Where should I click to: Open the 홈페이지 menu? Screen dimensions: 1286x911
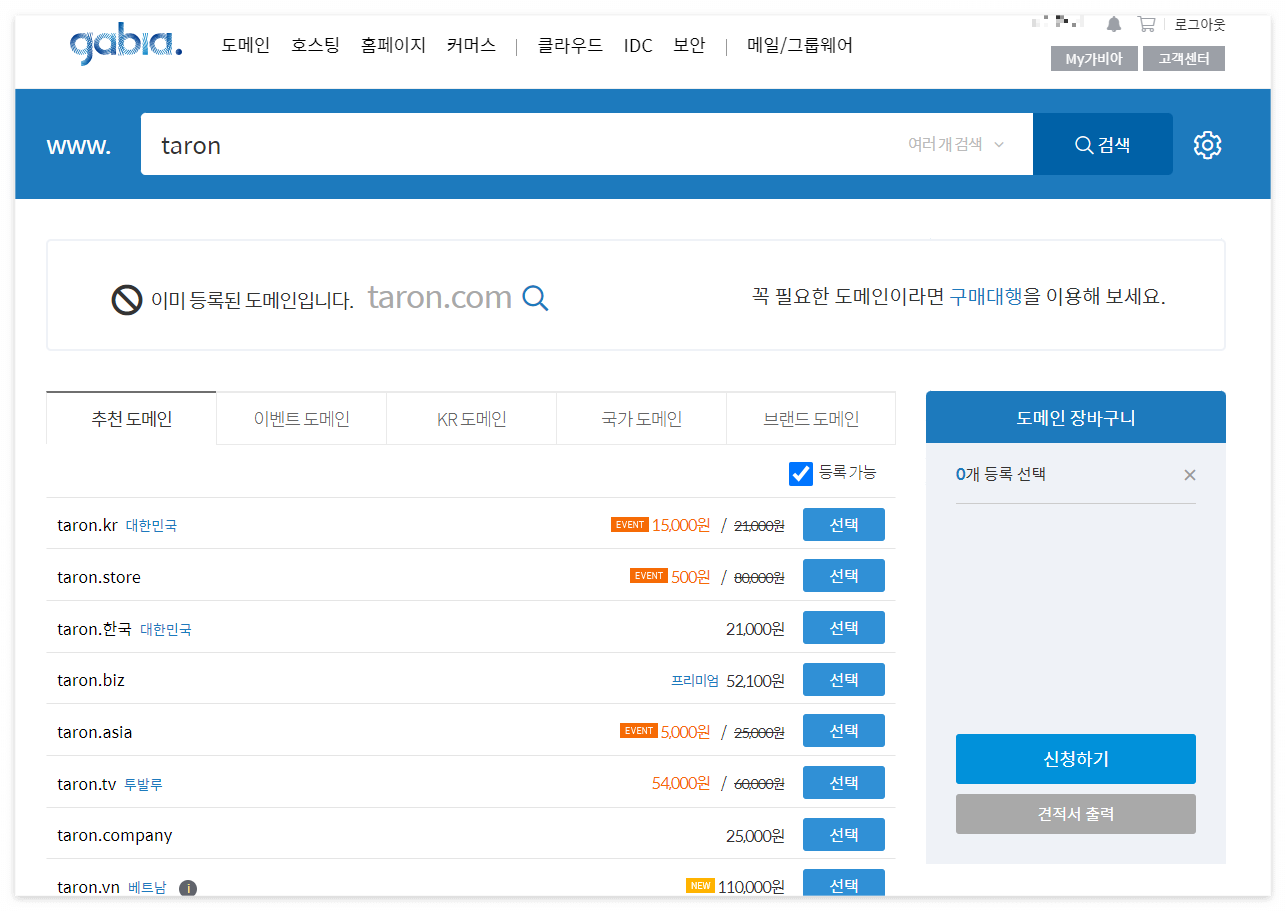(394, 45)
